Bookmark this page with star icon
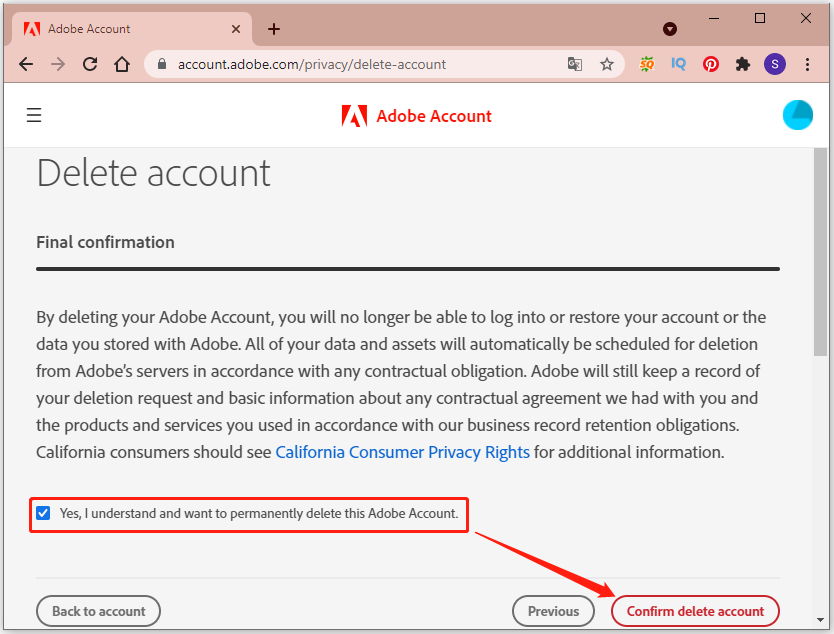Image resolution: width=834 pixels, height=634 pixels. click(x=606, y=64)
